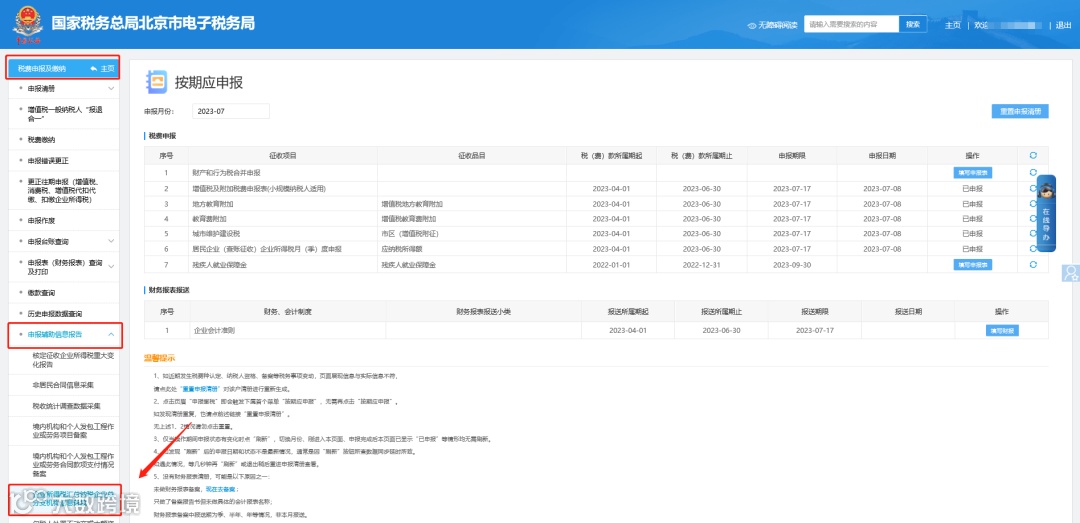Click the customer service icon at right edge
Viewport: 1080px width, 523px height.
pos(1071,273)
